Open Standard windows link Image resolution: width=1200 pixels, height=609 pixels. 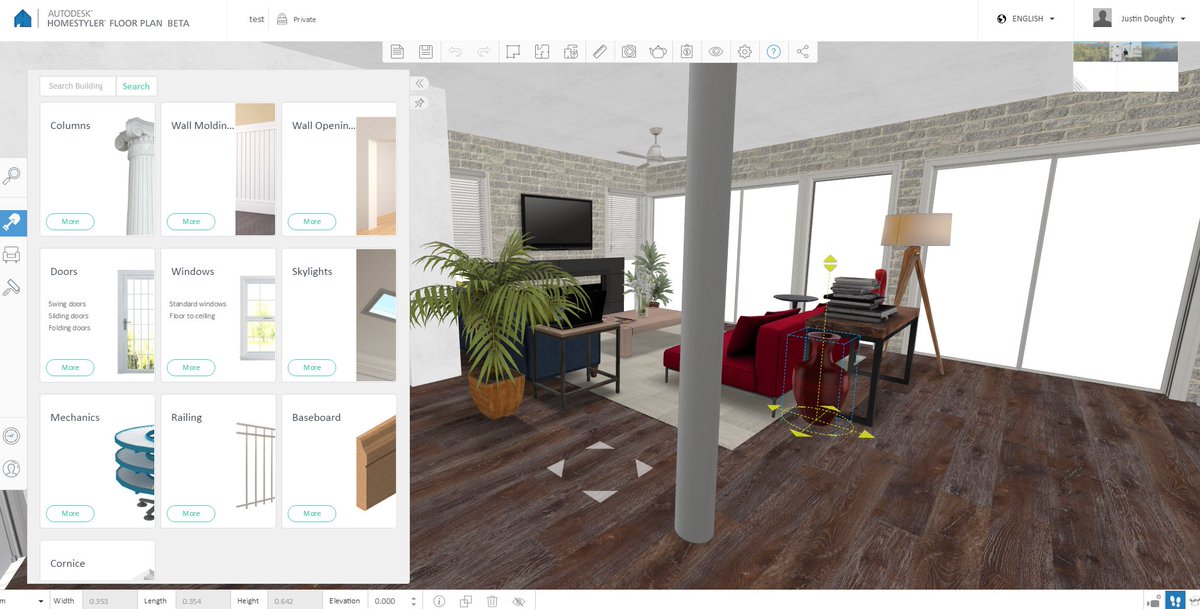198,304
